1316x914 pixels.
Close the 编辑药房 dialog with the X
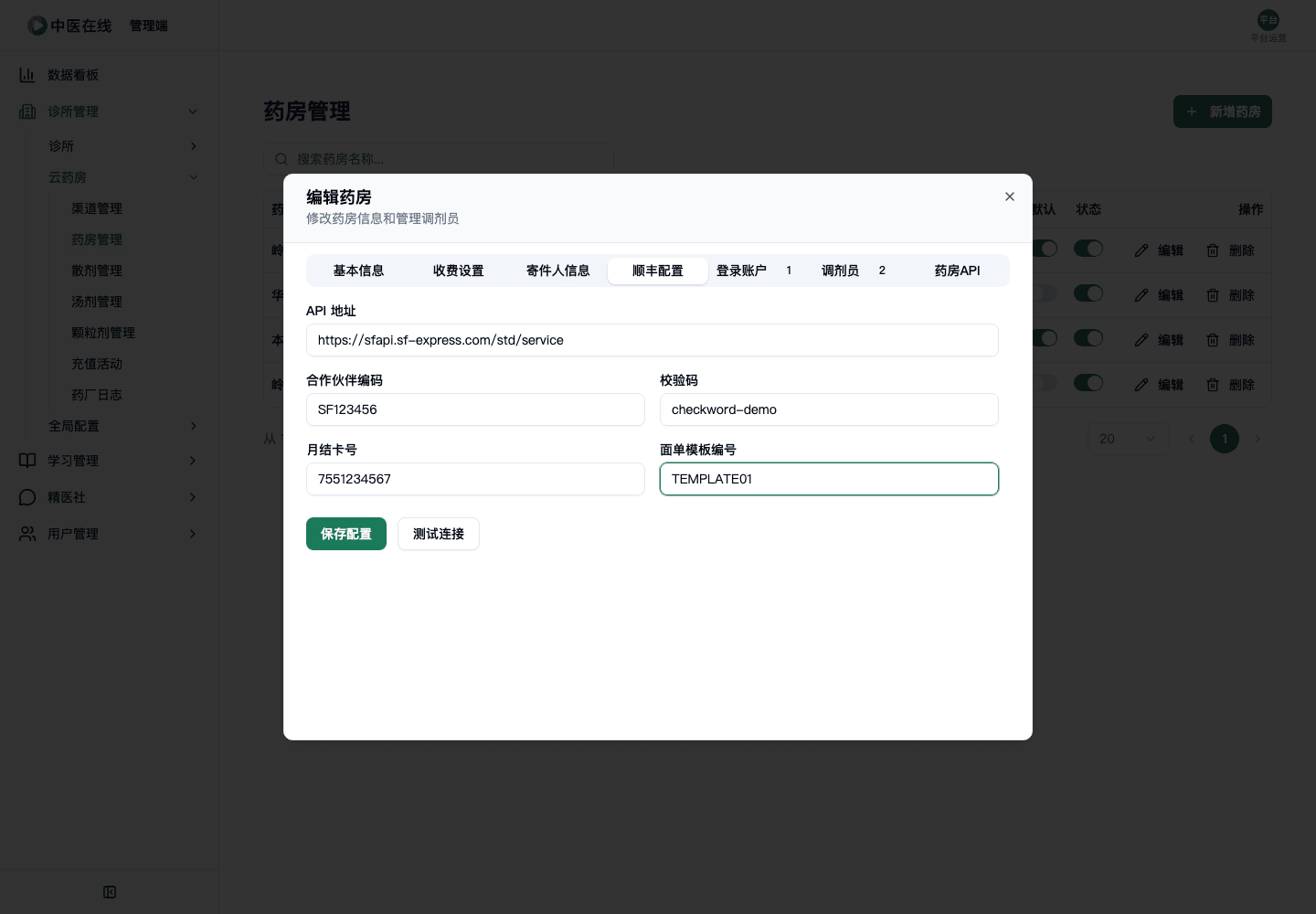(1010, 197)
